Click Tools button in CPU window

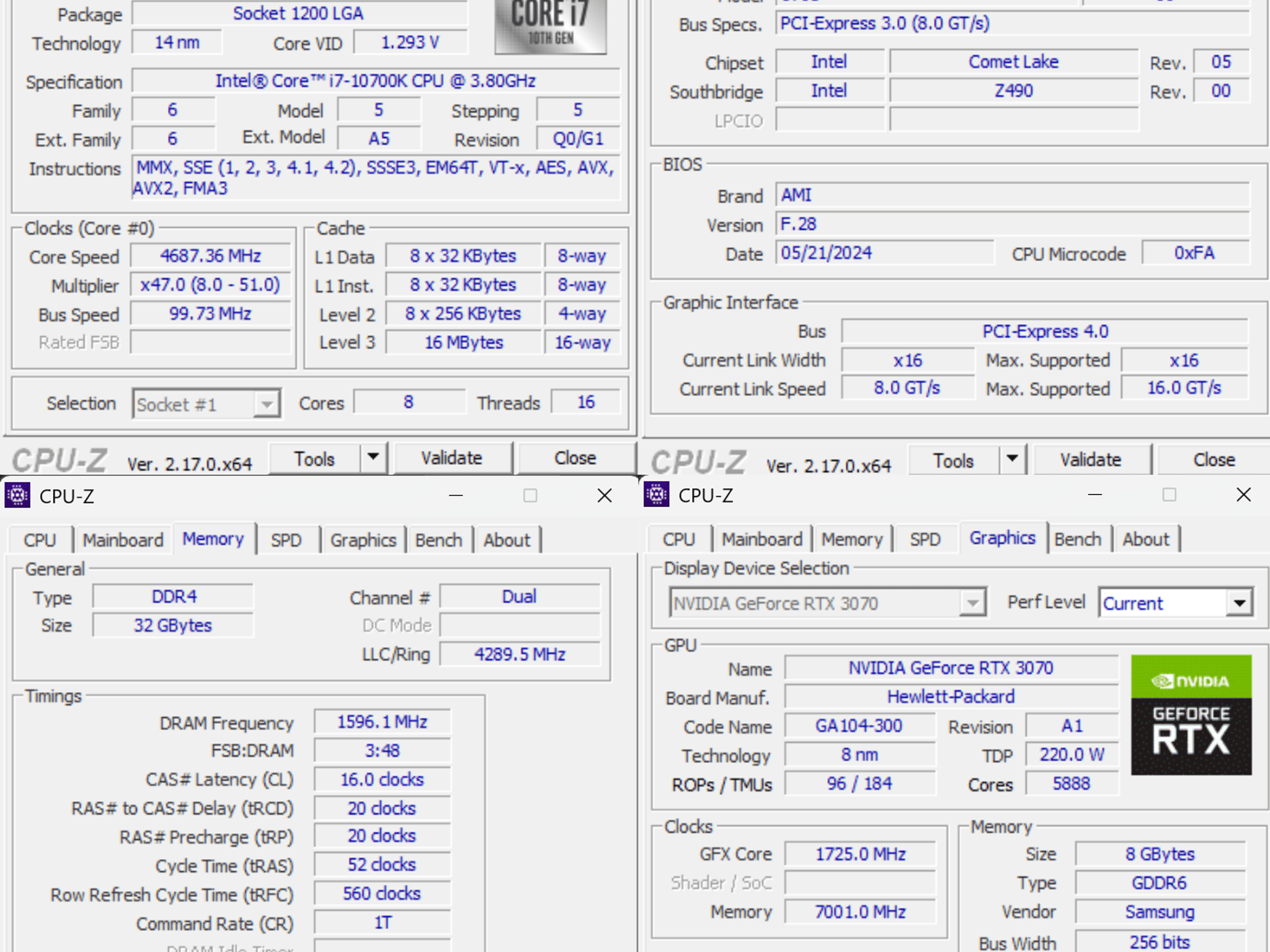coord(314,459)
